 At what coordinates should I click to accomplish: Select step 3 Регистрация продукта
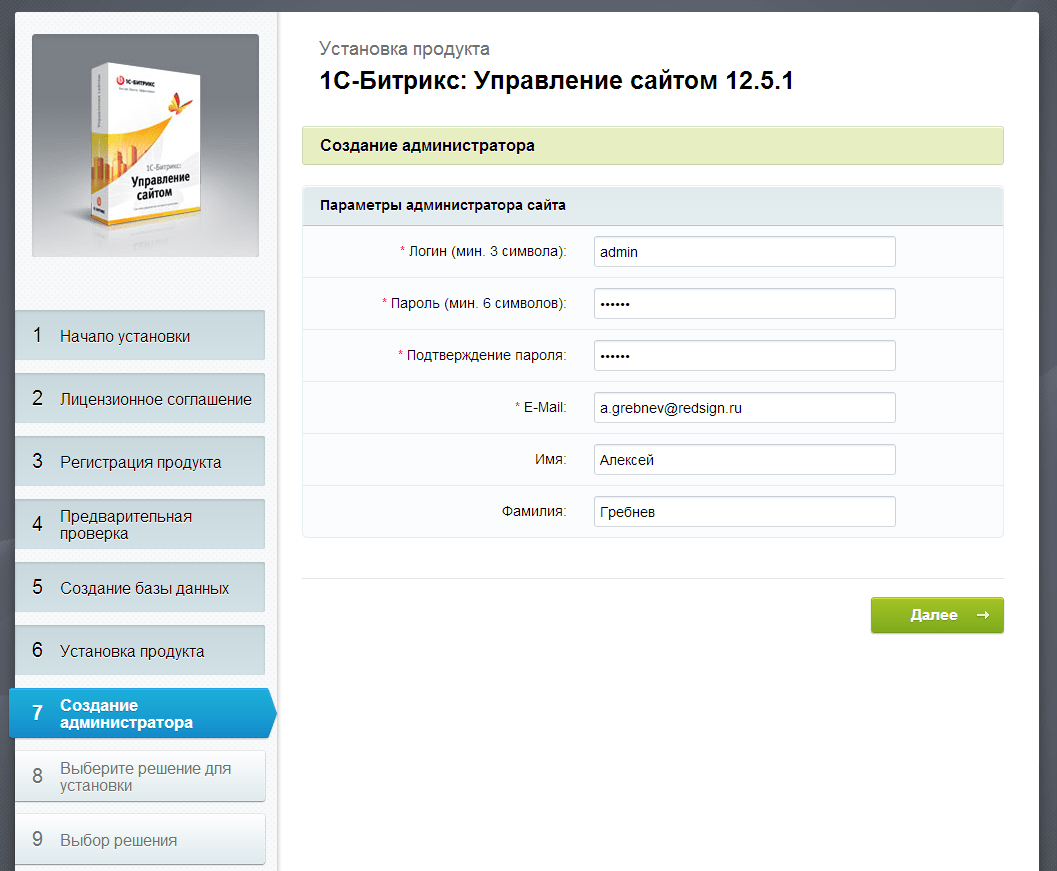(140, 461)
